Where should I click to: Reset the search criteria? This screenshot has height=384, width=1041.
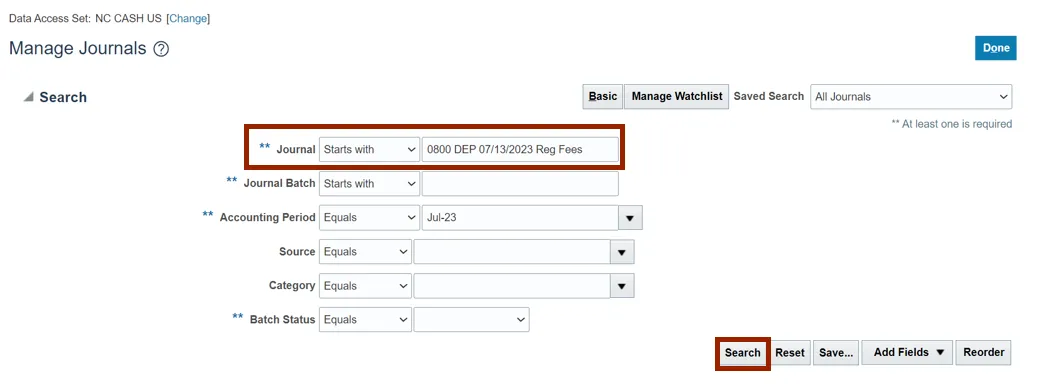(x=790, y=353)
